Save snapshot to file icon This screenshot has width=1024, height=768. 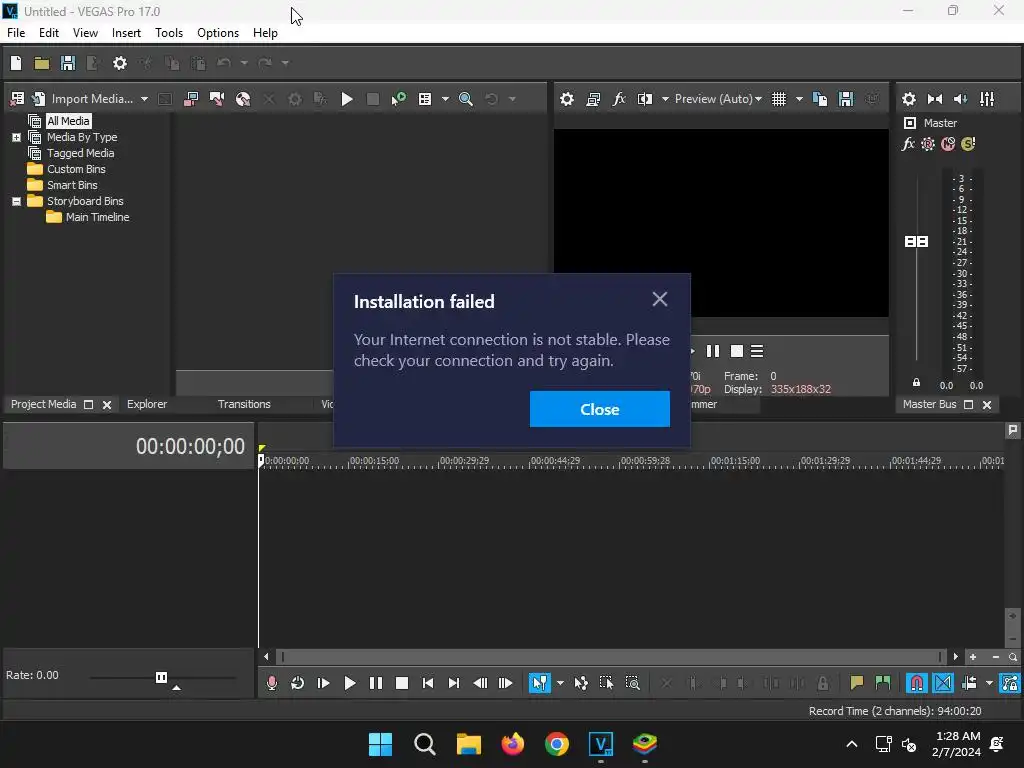(x=846, y=99)
